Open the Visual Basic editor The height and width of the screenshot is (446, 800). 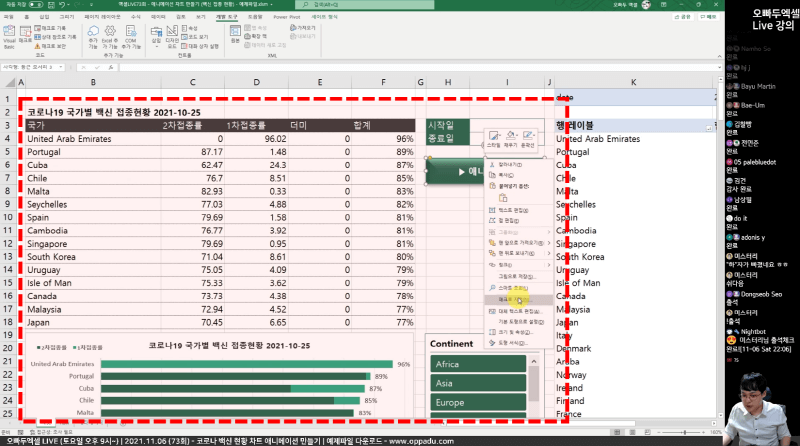tap(9, 36)
